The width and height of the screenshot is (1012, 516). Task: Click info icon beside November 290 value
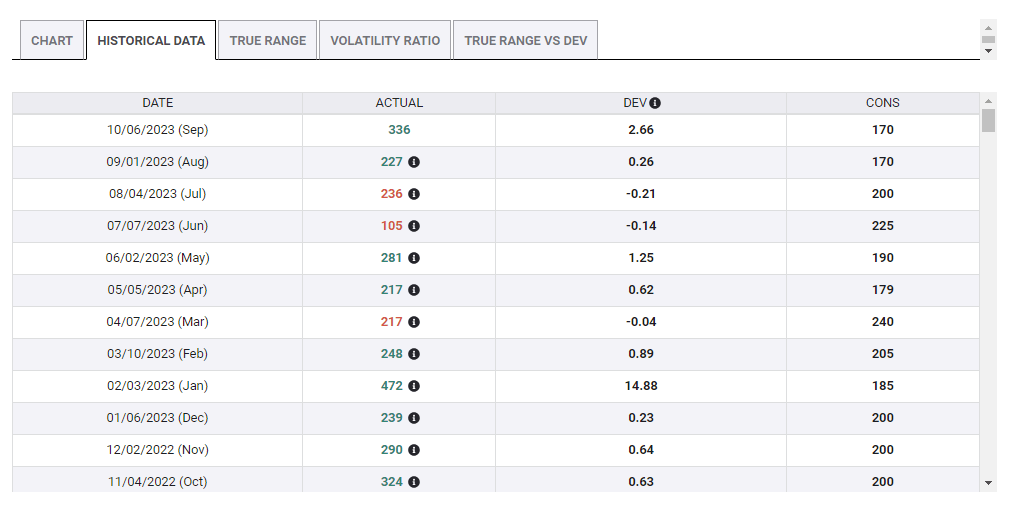[x=414, y=450]
